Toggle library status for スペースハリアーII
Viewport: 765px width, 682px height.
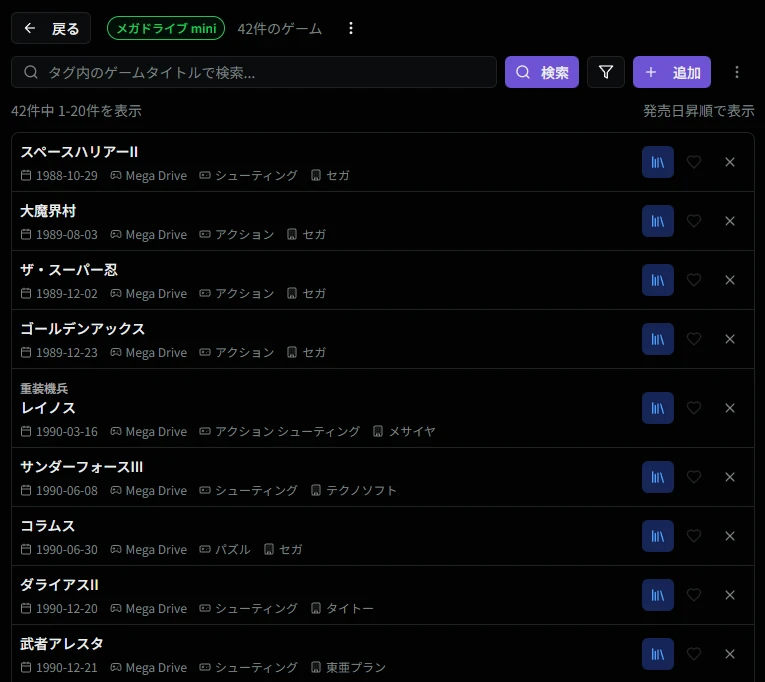(658, 162)
